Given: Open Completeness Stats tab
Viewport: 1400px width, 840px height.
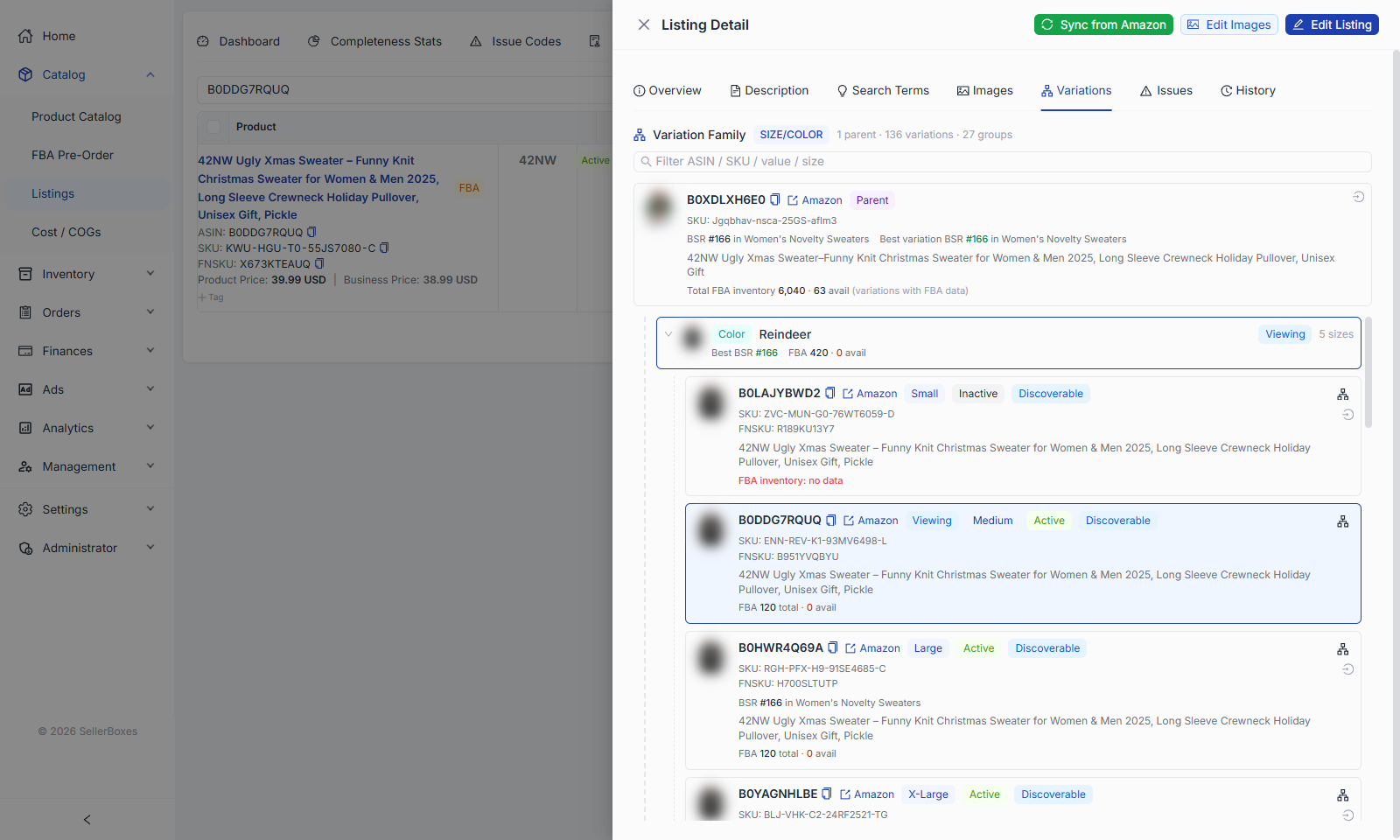Looking at the screenshot, I should (375, 41).
